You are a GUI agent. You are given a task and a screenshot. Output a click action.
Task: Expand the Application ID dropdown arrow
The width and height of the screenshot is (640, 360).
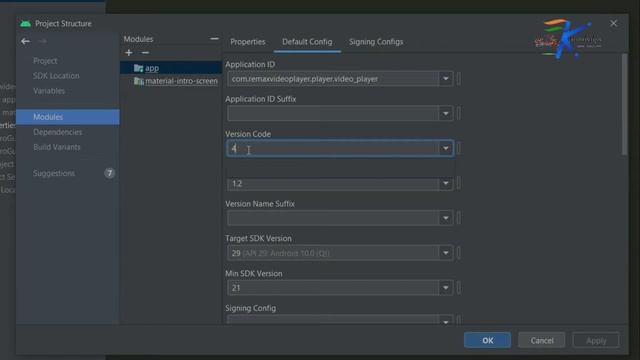click(446, 79)
